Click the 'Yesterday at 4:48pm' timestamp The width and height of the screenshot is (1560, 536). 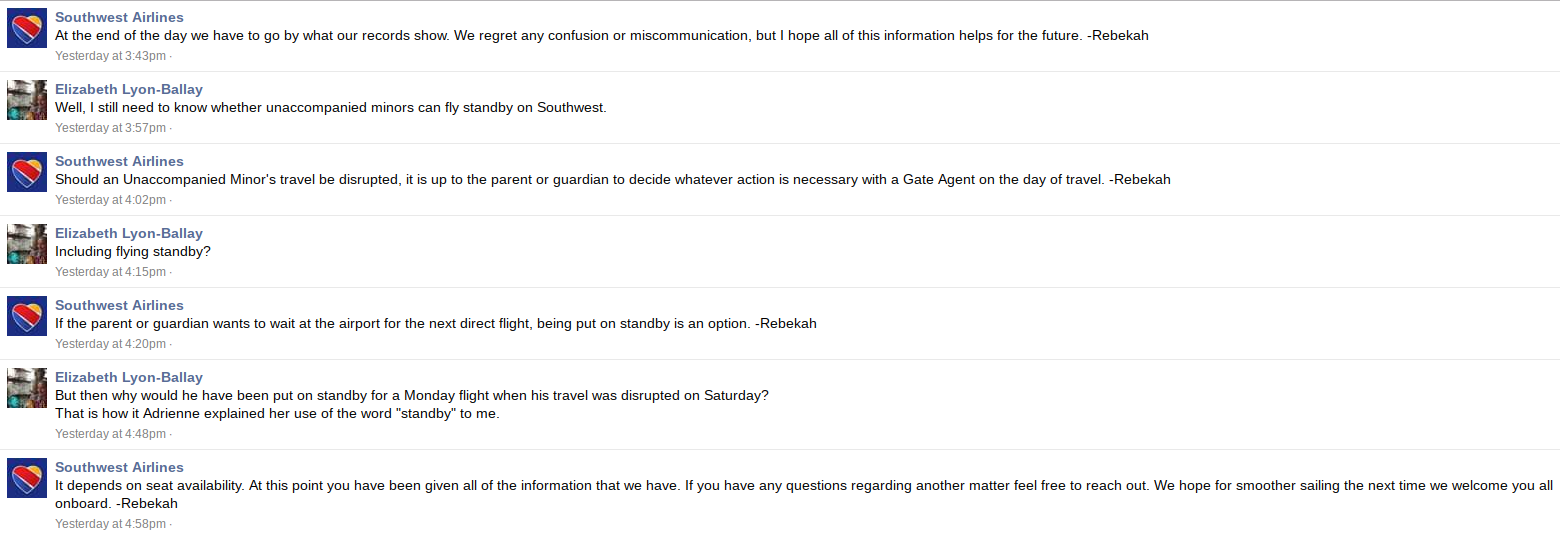tap(110, 434)
